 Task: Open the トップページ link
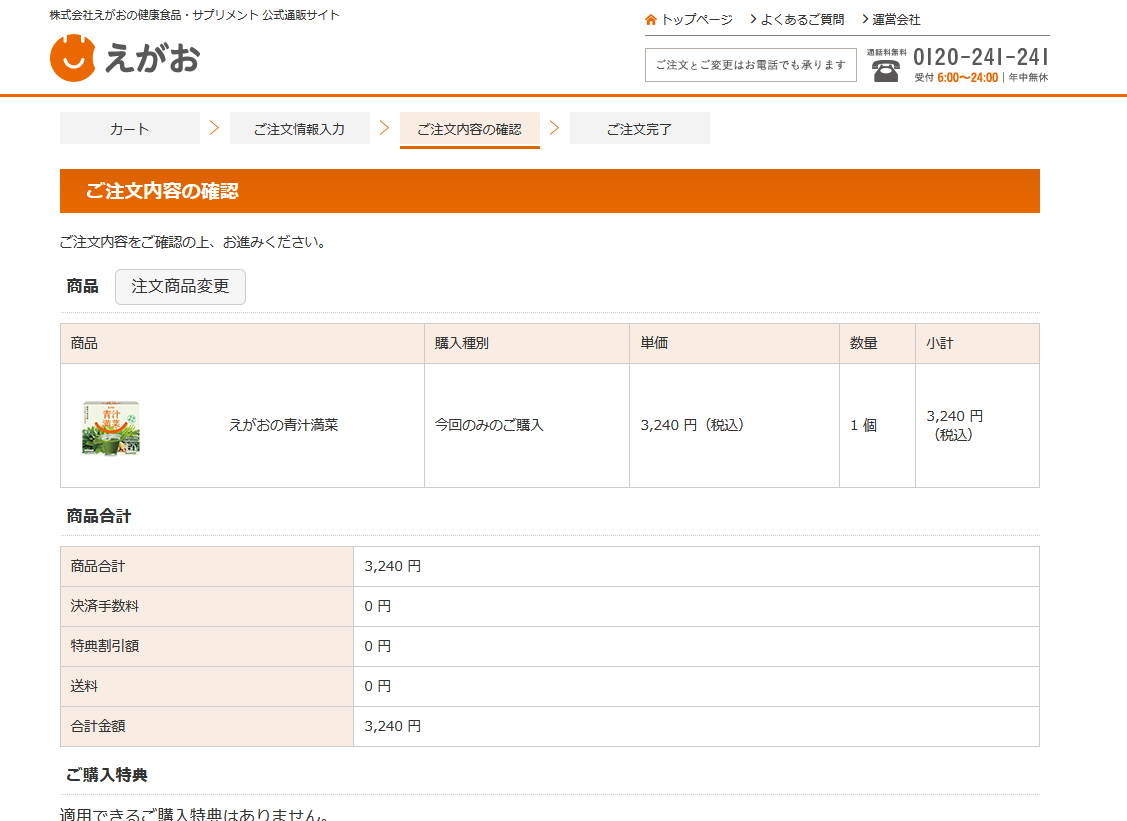pyautogui.click(x=696, y=19)
